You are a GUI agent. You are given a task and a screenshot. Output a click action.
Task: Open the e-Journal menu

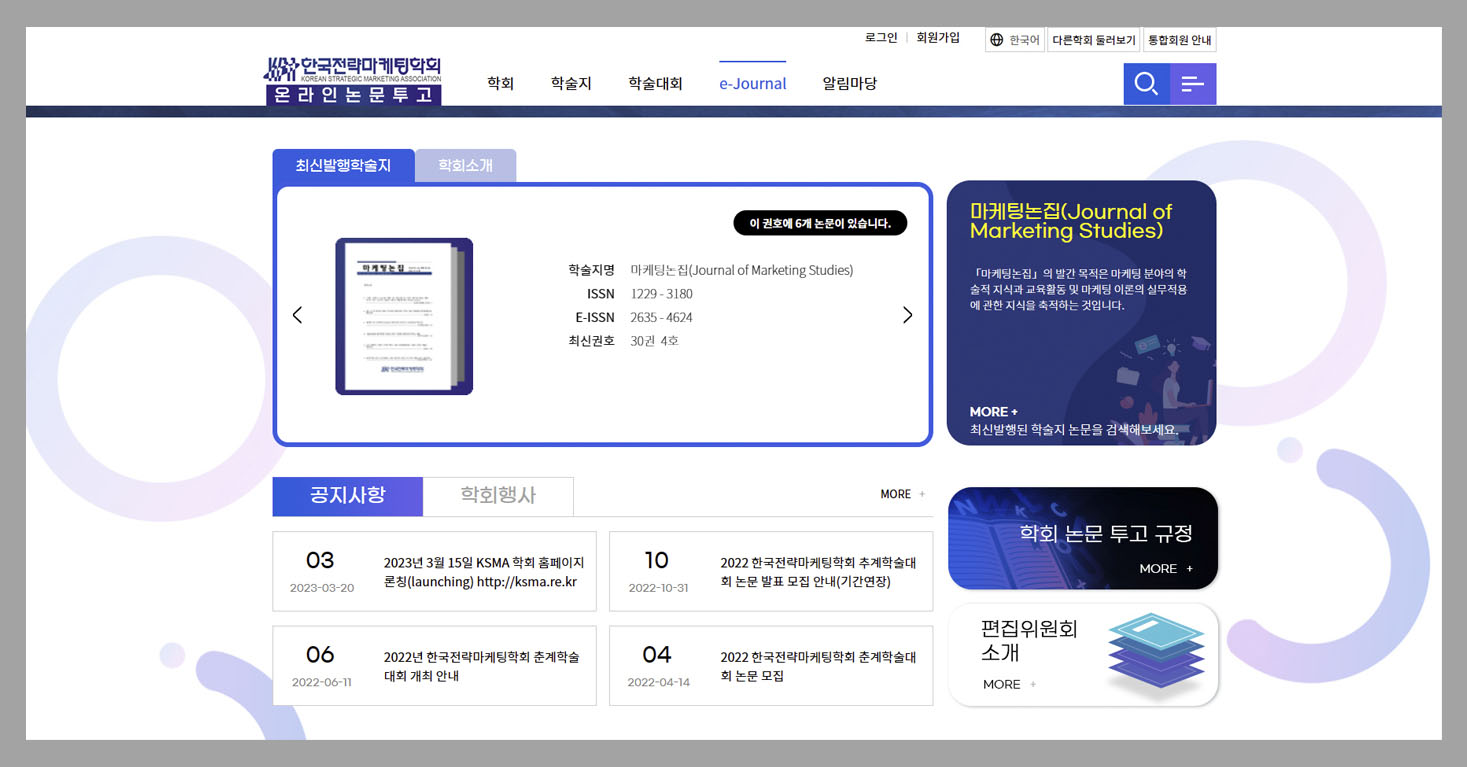pos(753,84)
